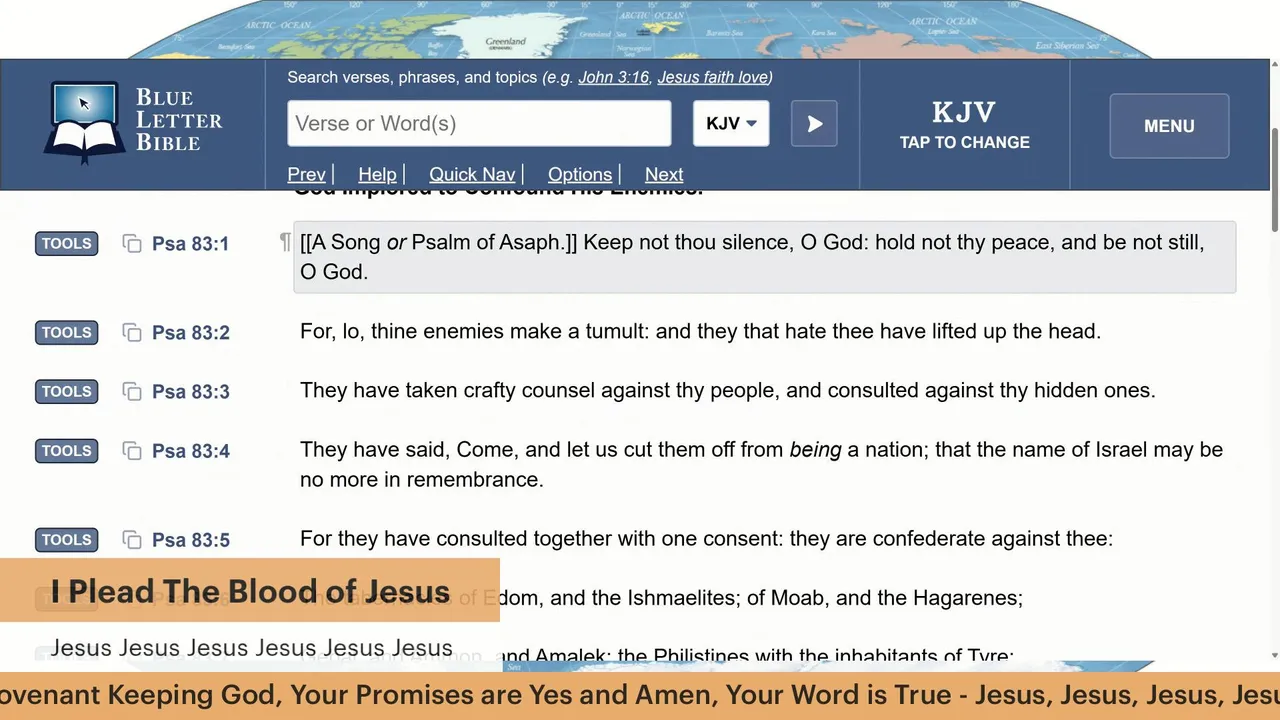Open the Blue Letter Bible logo
The image size is (1280, 720).
pos(133,124)
